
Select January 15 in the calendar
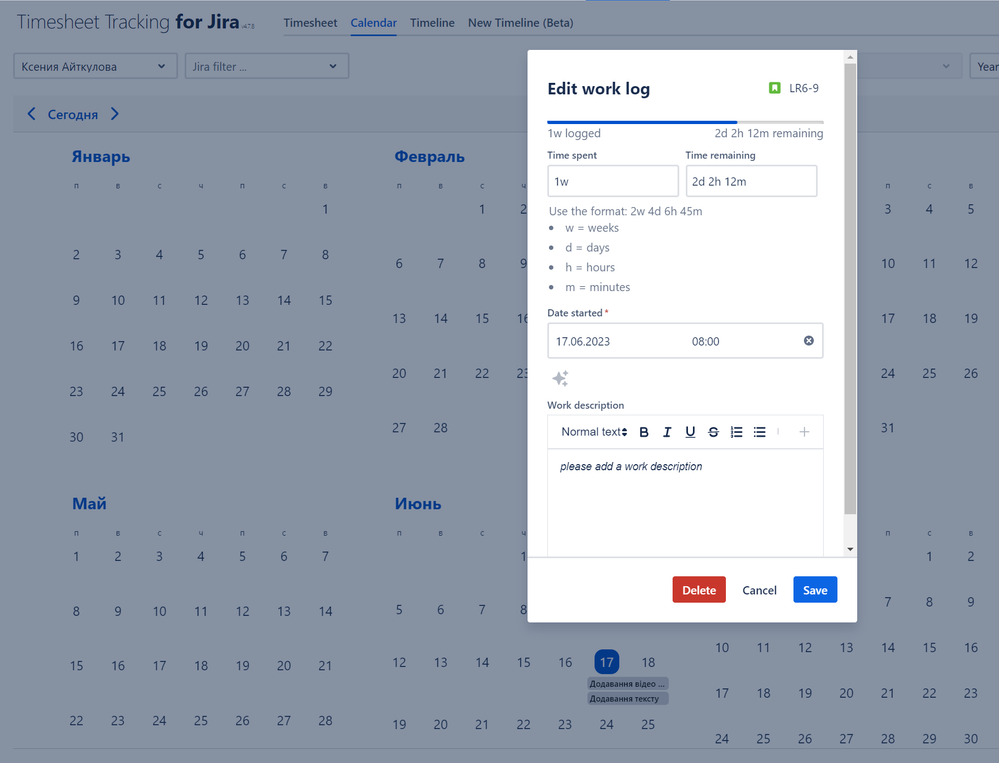(326, 300)
